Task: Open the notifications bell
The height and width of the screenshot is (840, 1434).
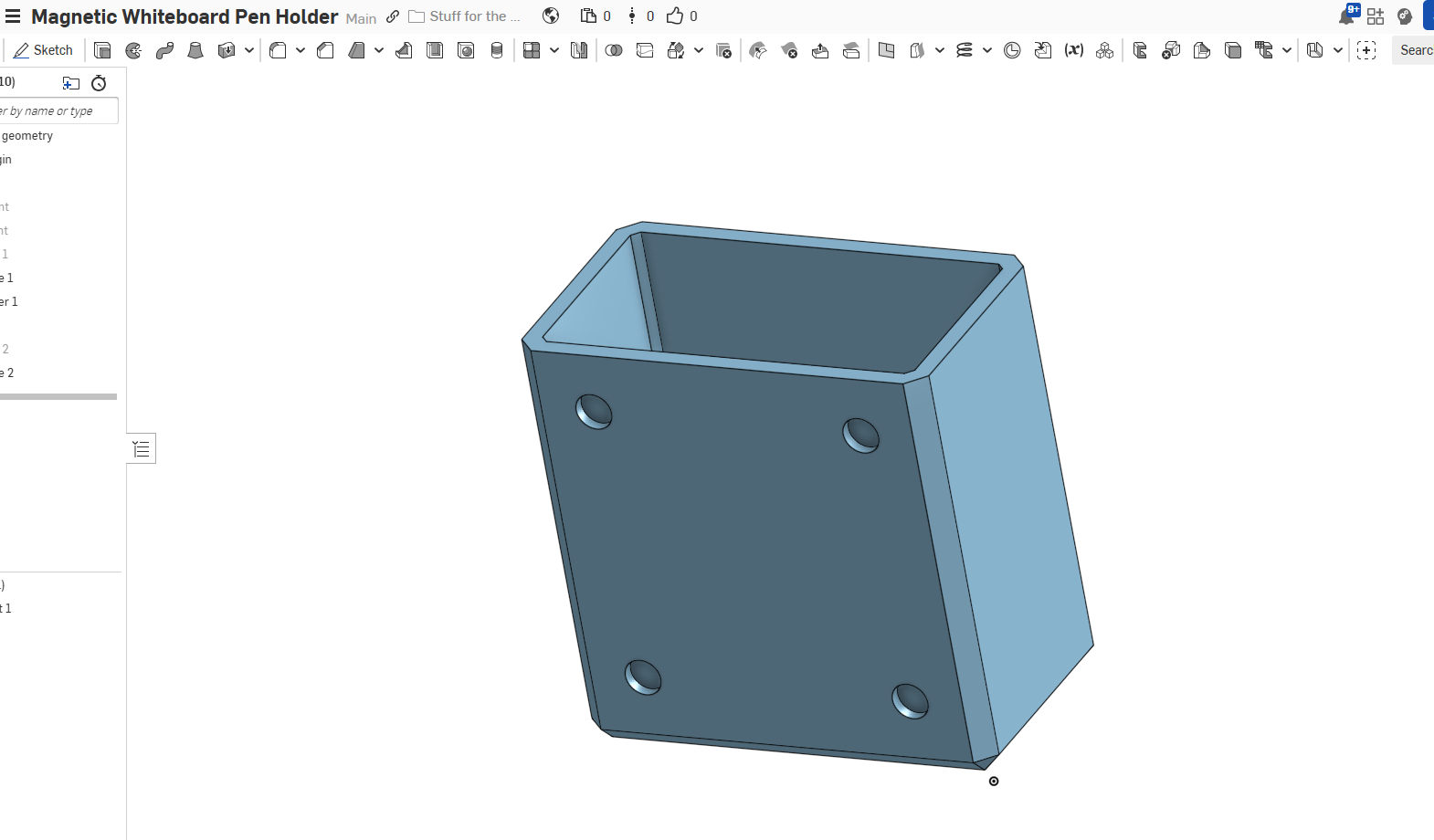Action: (1346, 16)
